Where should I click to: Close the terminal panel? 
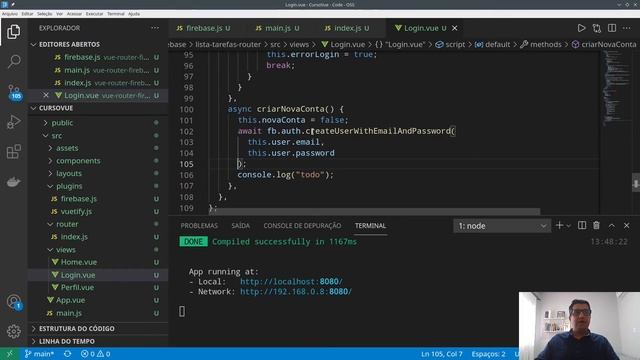[x=627, y=225]
